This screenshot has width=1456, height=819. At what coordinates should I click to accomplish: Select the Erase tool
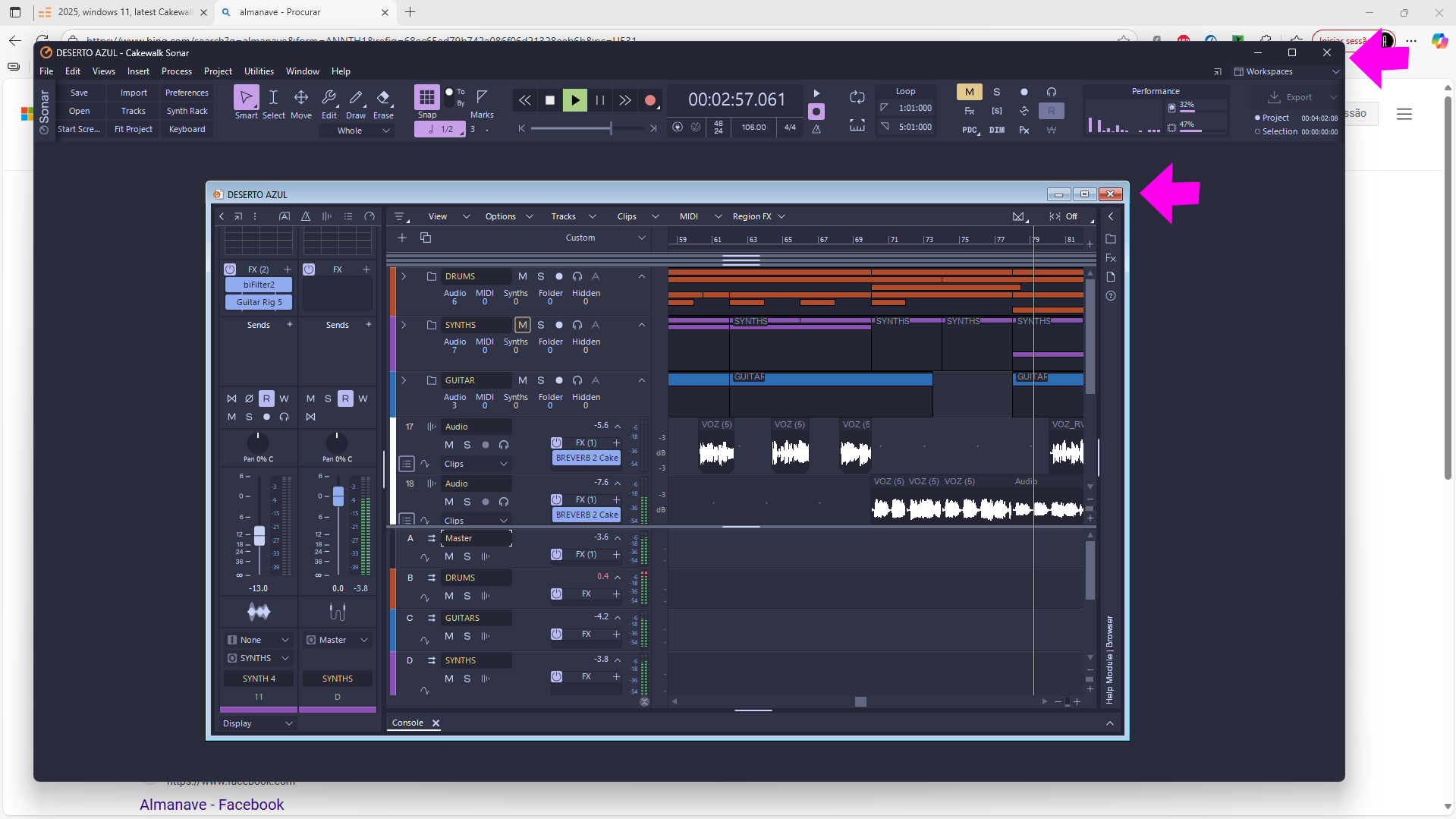coord(383,98)
